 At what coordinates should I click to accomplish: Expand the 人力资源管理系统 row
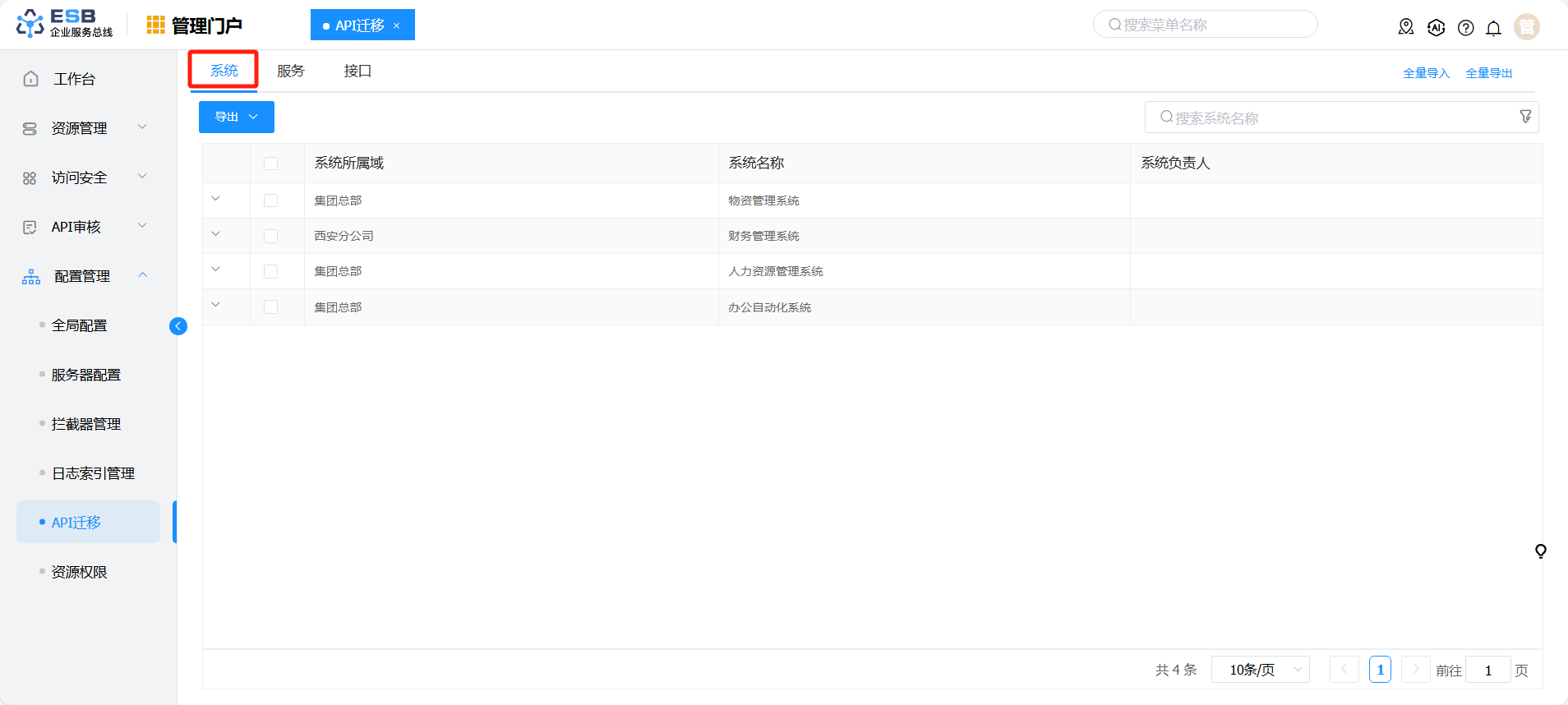point(216,270)
